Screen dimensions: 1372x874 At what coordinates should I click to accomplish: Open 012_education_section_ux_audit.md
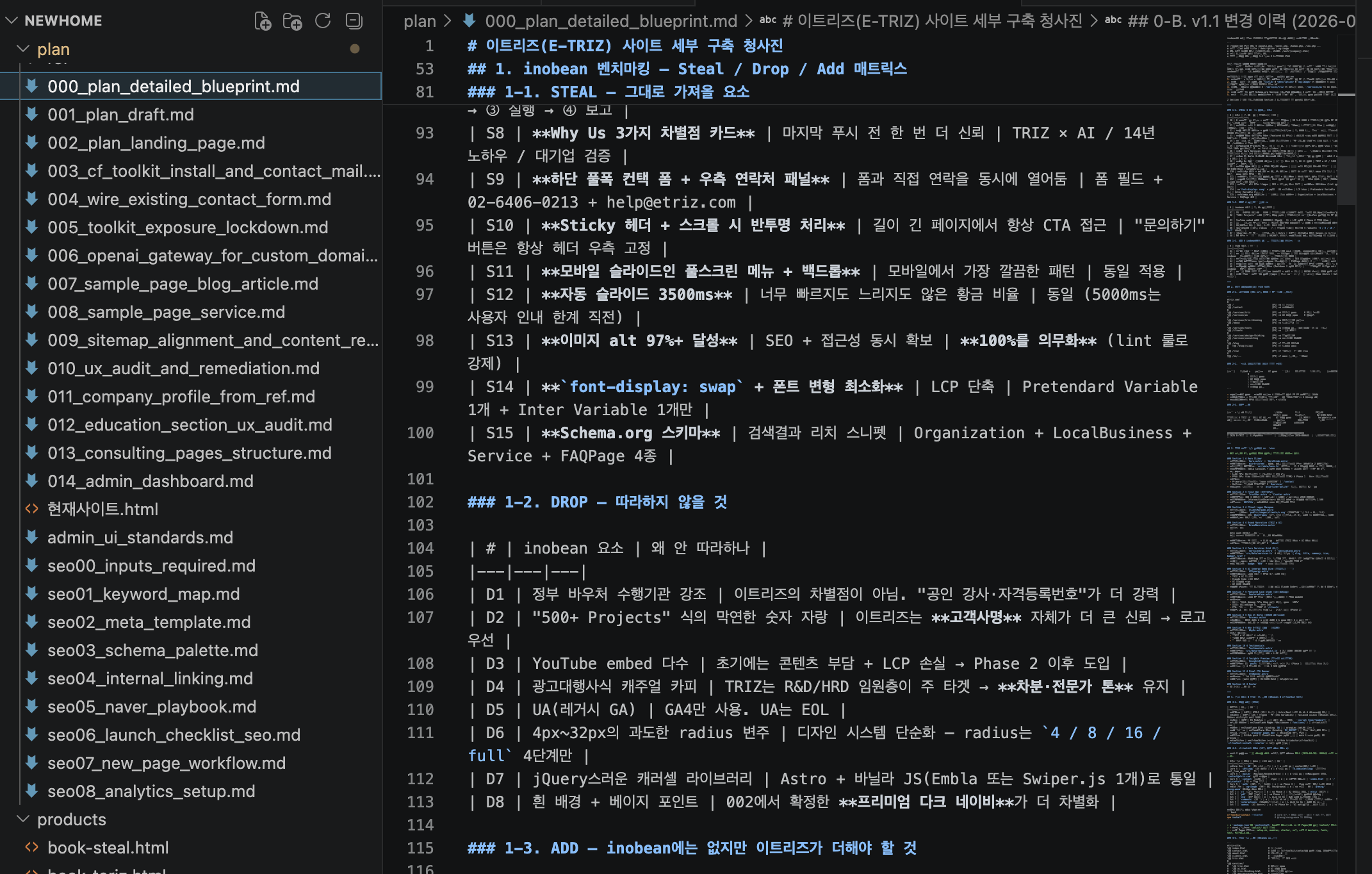(x=190, y=425)
